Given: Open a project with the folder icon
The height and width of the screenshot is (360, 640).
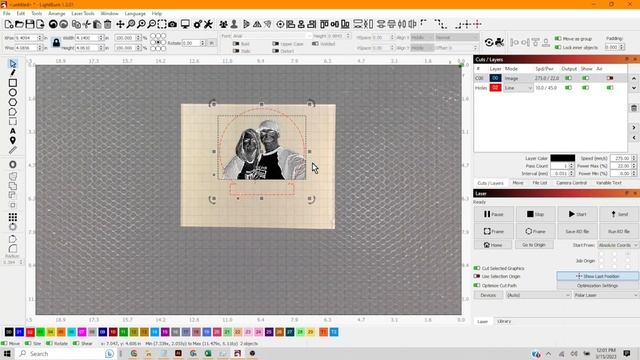Looking at the screenshot, I should (x=19, y=24).
